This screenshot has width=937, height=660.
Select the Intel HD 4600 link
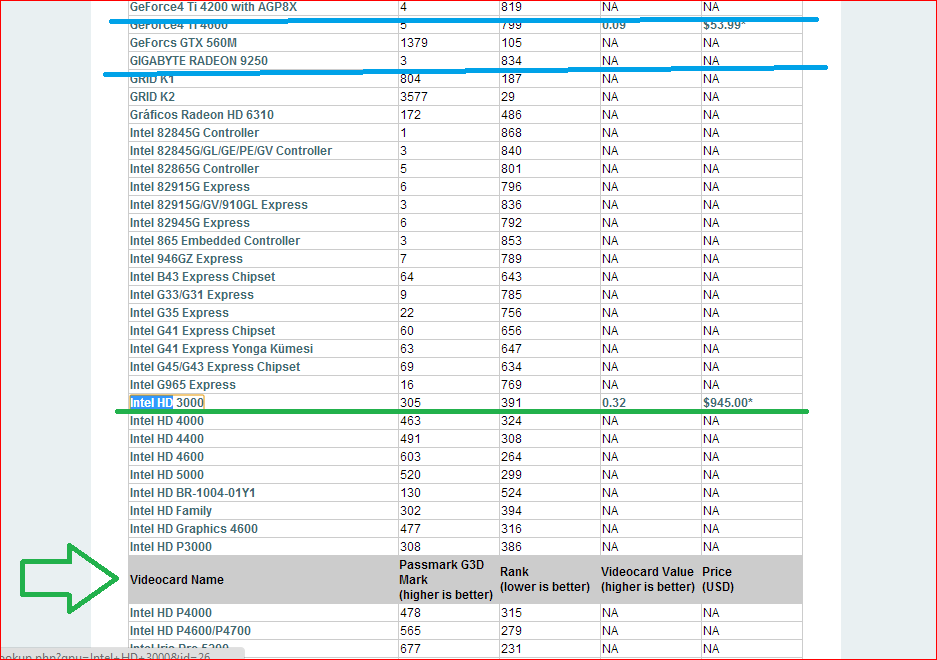tap(167, 456)
